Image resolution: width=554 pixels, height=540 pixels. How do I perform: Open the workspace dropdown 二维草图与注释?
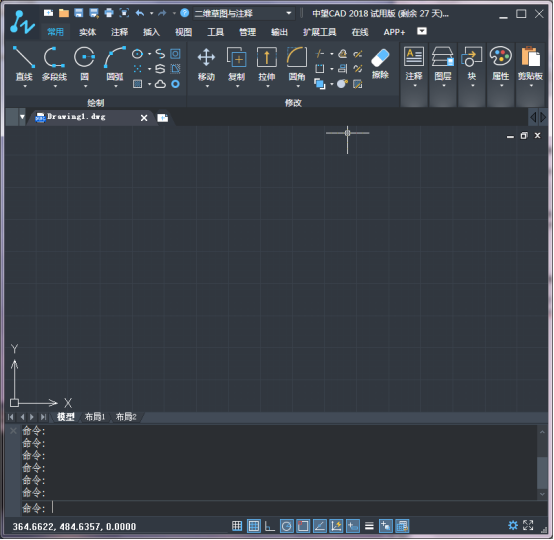pos(243,13)
